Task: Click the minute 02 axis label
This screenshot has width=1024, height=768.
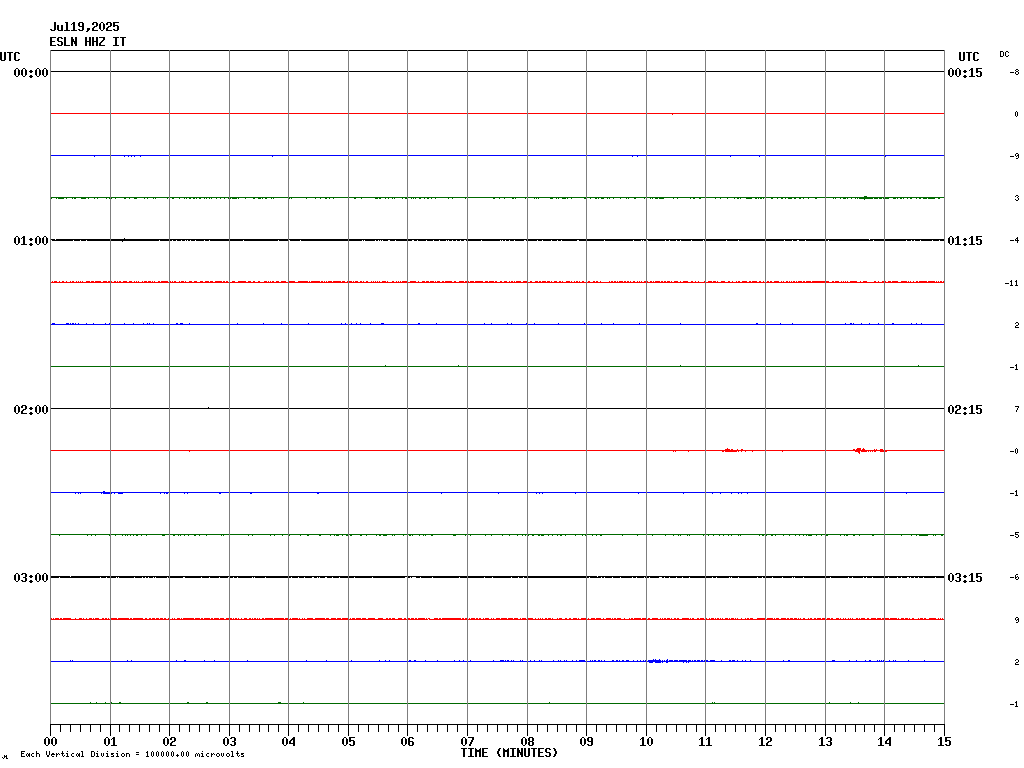Action: (x=170, y=742)
